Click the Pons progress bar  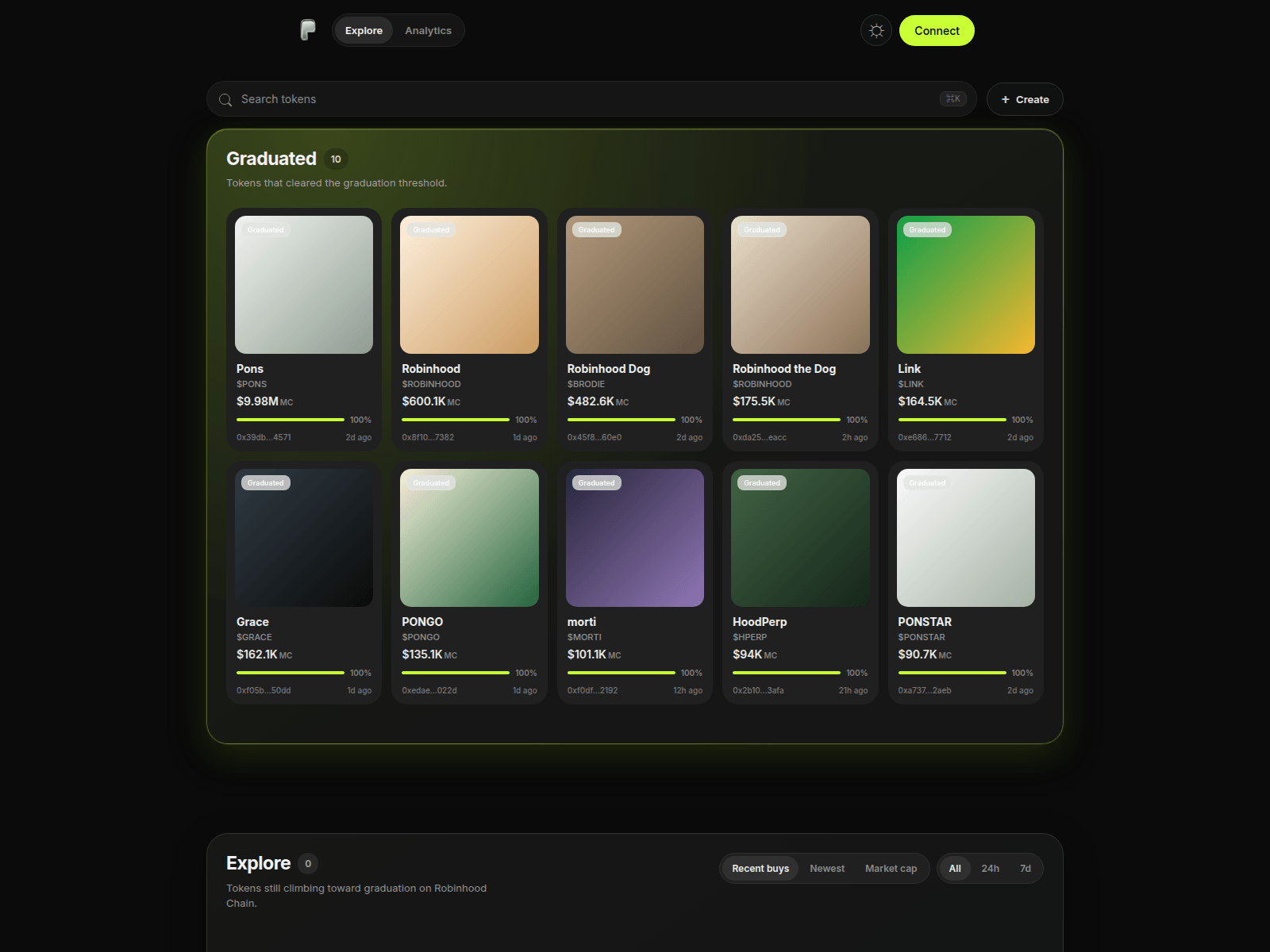click(x=291, y=420)
